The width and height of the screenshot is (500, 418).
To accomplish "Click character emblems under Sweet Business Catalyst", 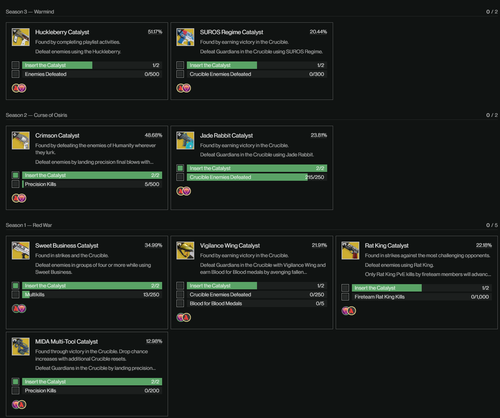I will click(x=19, y=308).
